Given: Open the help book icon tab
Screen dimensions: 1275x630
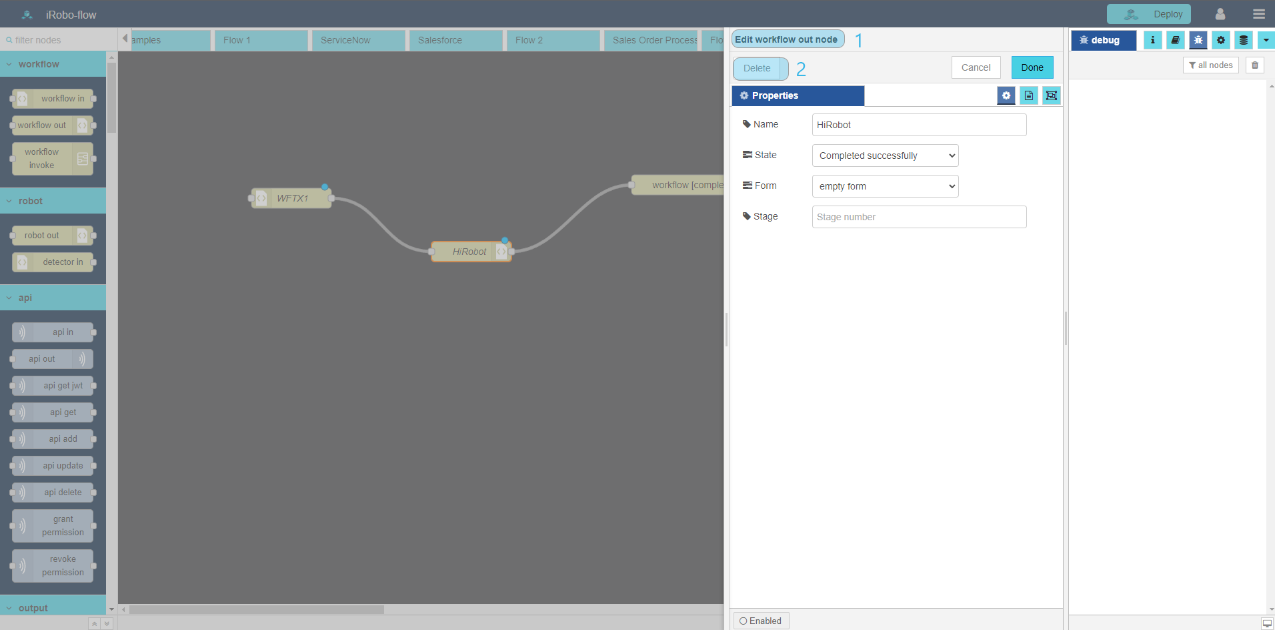Looking at the screenshot, I should [1175, 40].
